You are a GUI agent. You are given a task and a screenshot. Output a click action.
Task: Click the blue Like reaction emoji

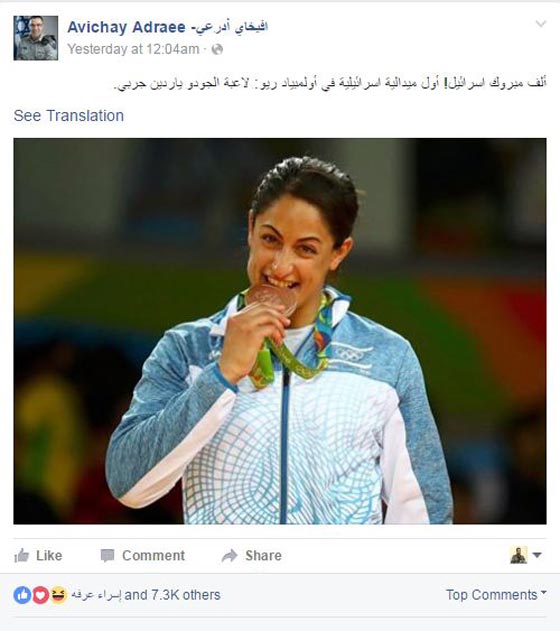(22, 595)
